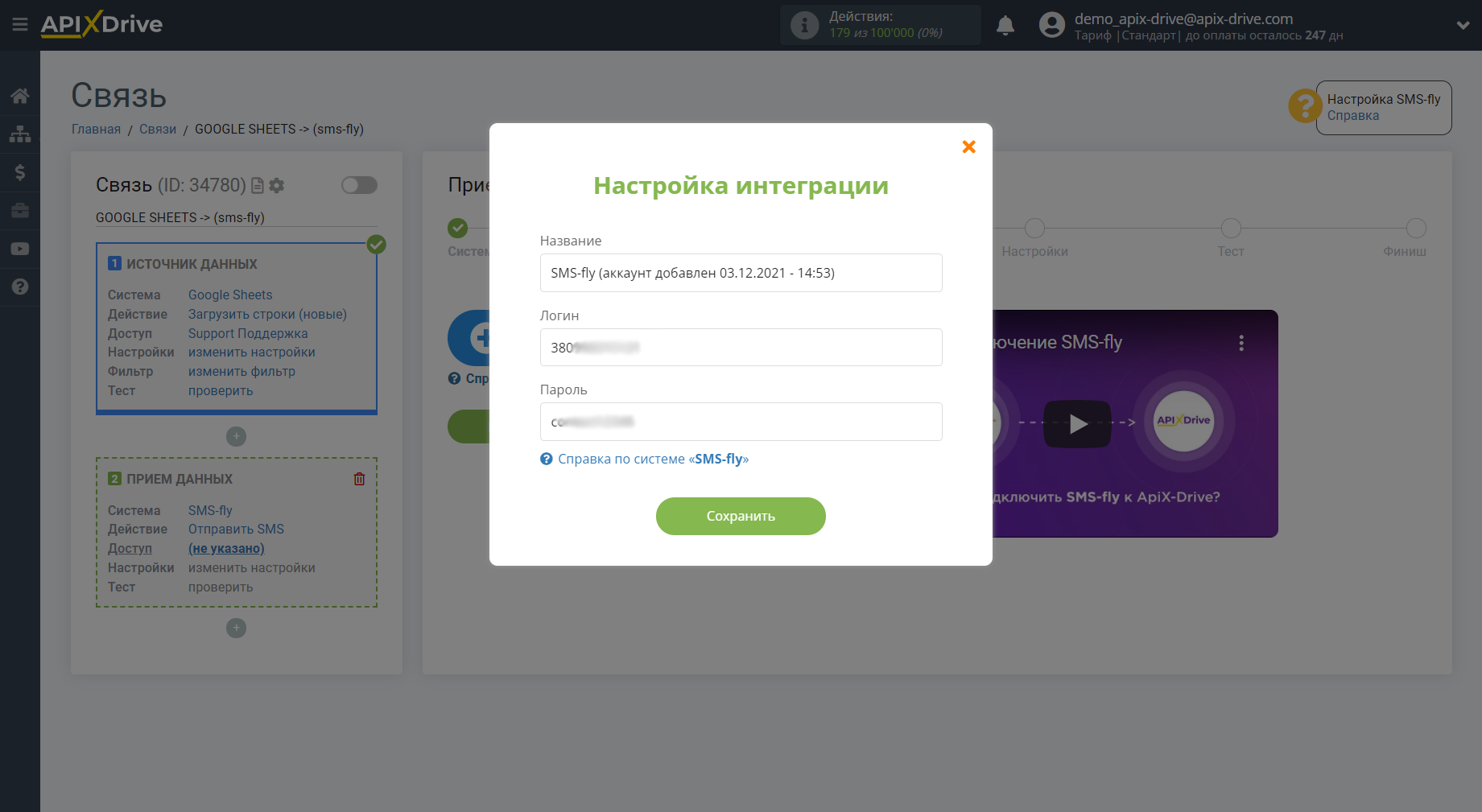The width and height of the screenshot is (1482, 812).
Task: Click the Google Sheets system link
Action: [230, 295]
